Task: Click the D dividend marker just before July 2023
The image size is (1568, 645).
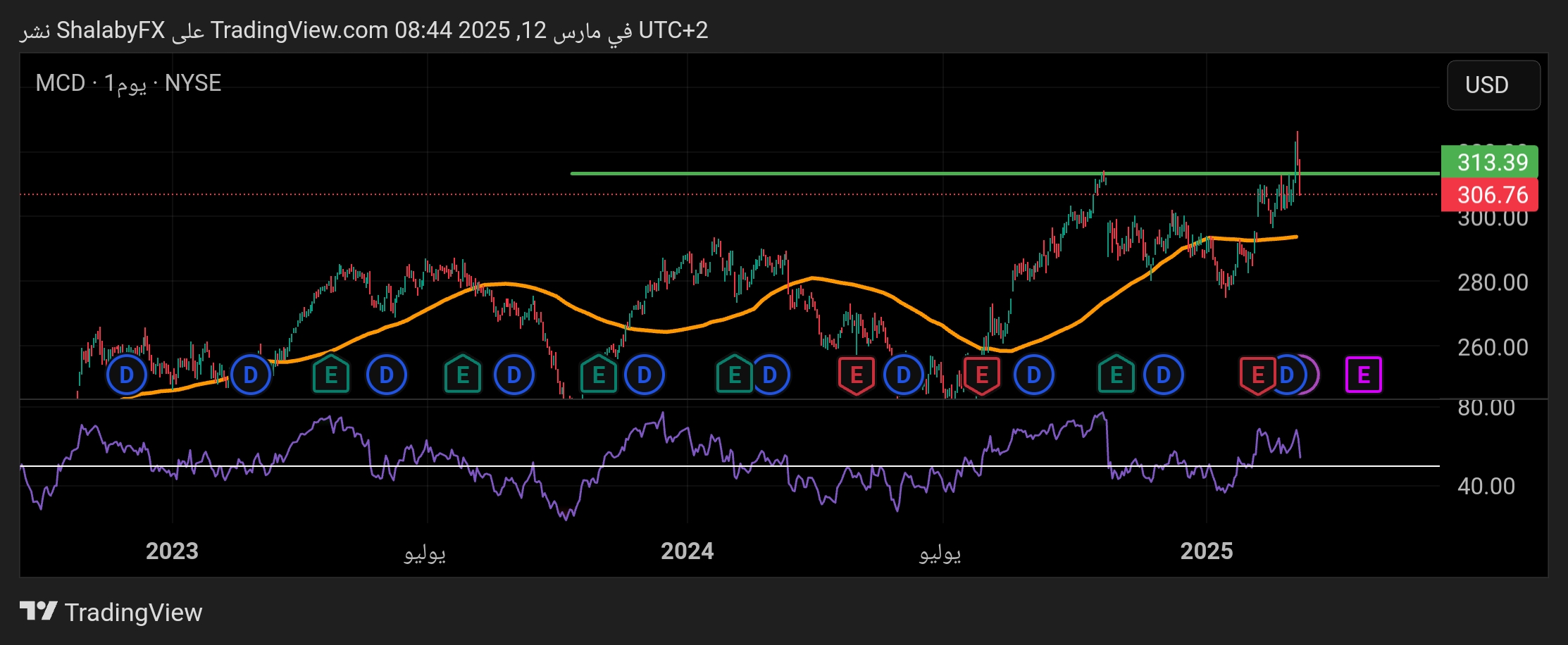Action: click(x=386, y=375)
